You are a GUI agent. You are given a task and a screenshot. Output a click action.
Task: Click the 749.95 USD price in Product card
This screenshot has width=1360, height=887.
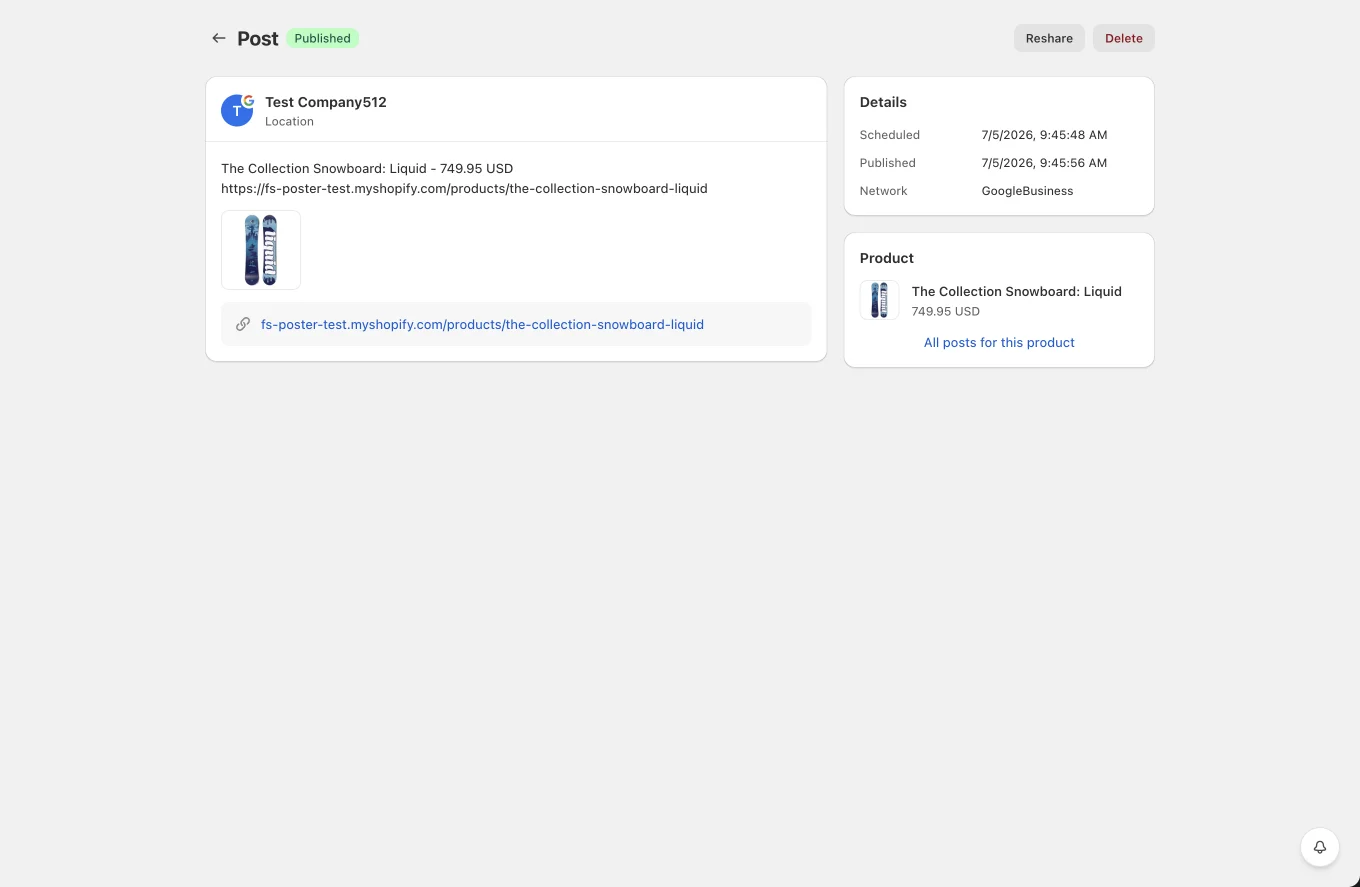[945, 311]
